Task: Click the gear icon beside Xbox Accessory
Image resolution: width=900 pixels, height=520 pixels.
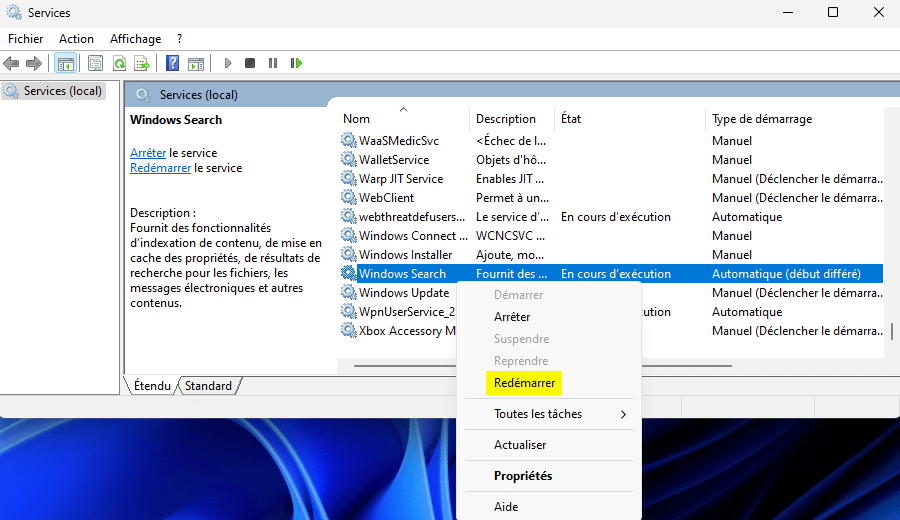Action: tap(348, 329)
